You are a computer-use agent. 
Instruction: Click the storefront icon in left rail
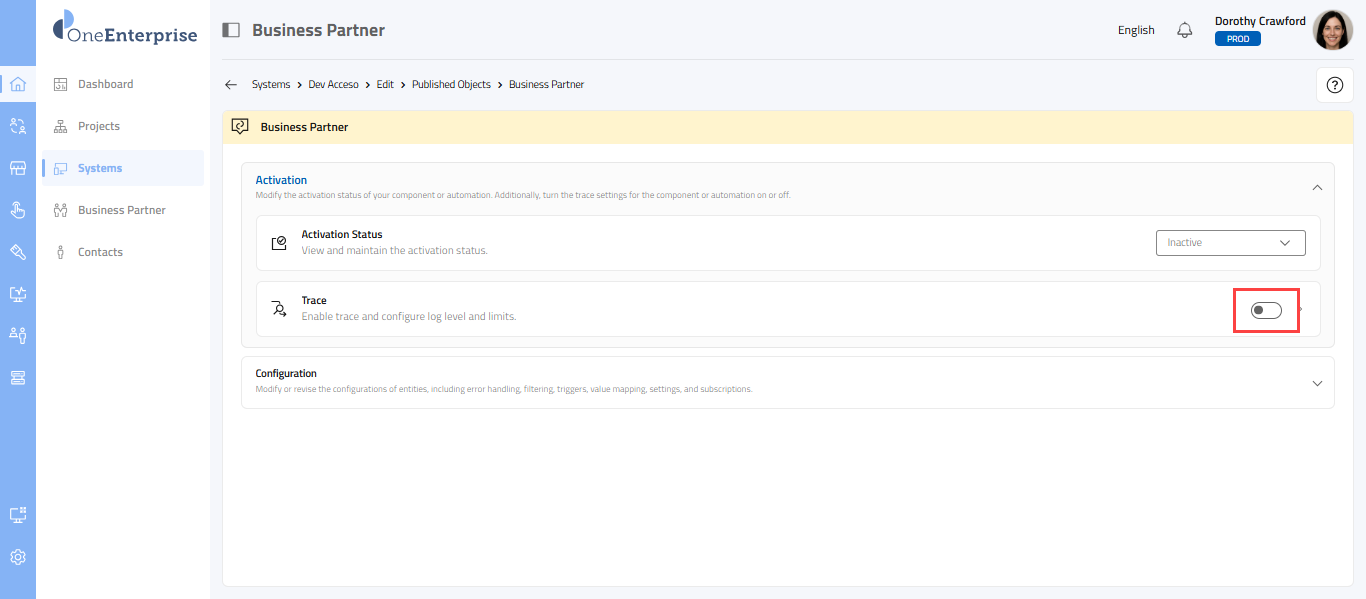(18, 168)
